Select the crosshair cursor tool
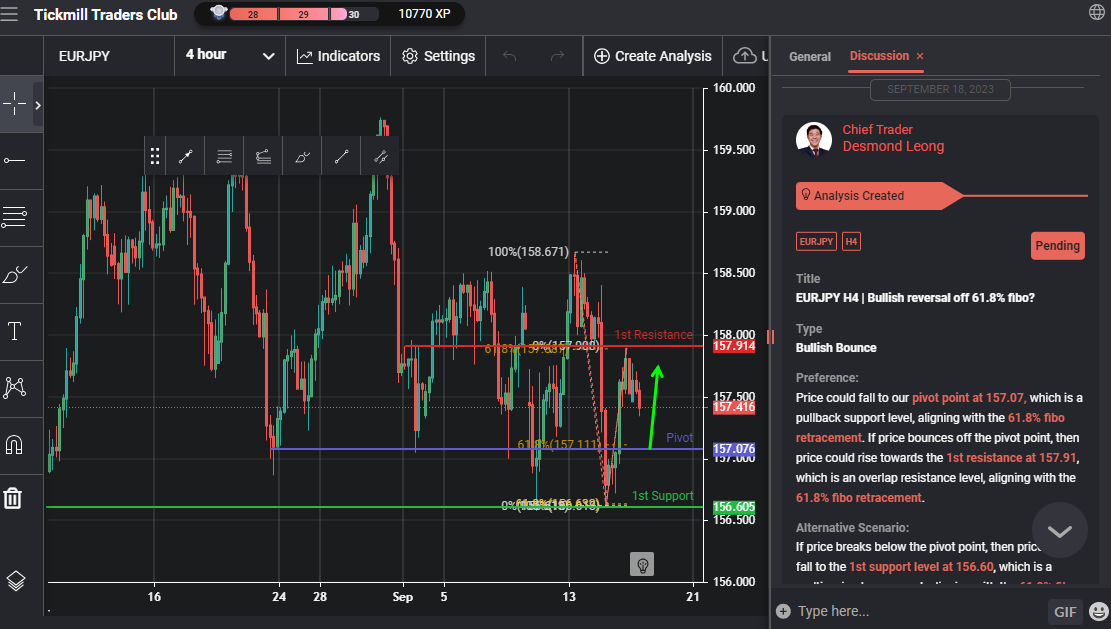Screen dimensions: 1111x629 point(14,104)
